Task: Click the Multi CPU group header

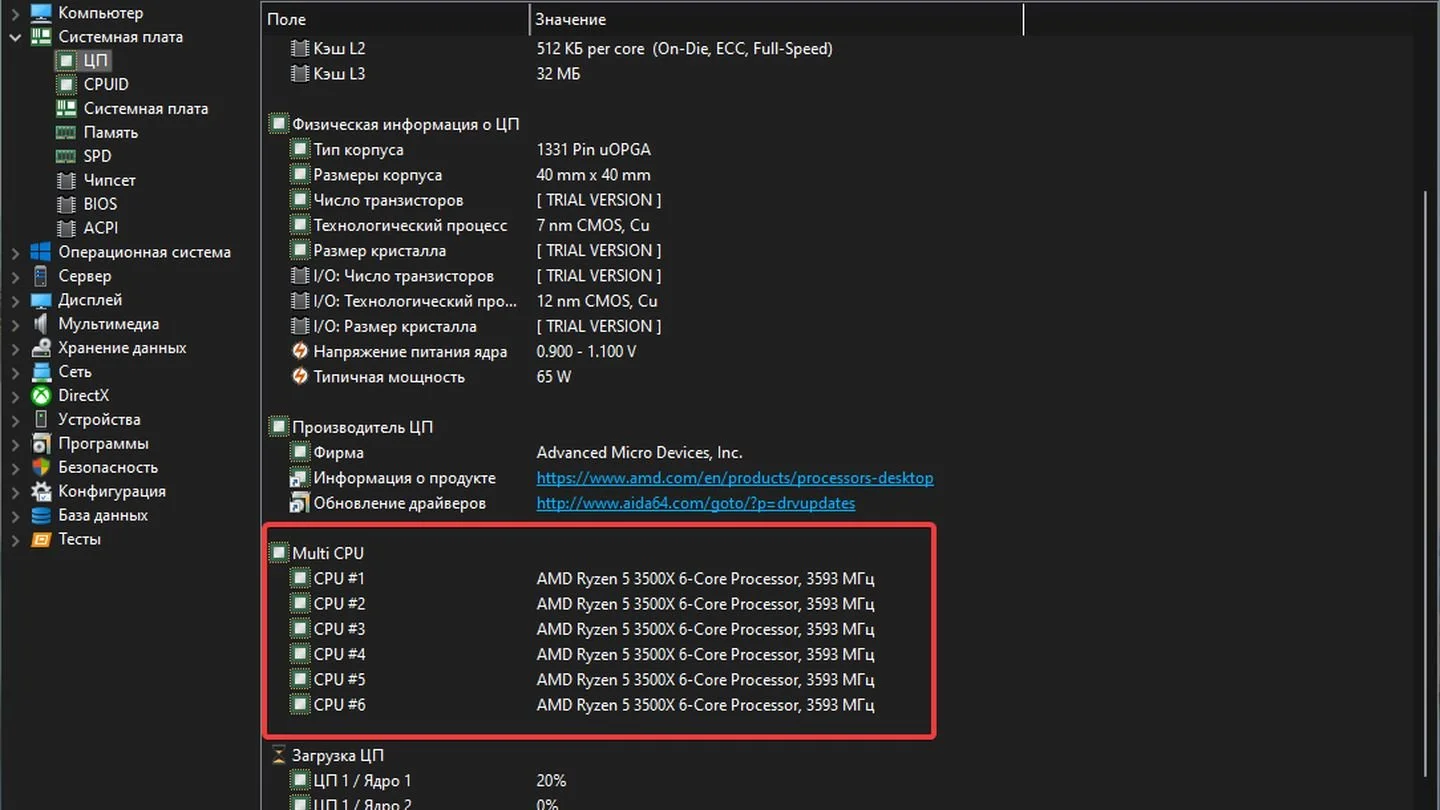Action: tap(317, 553)
